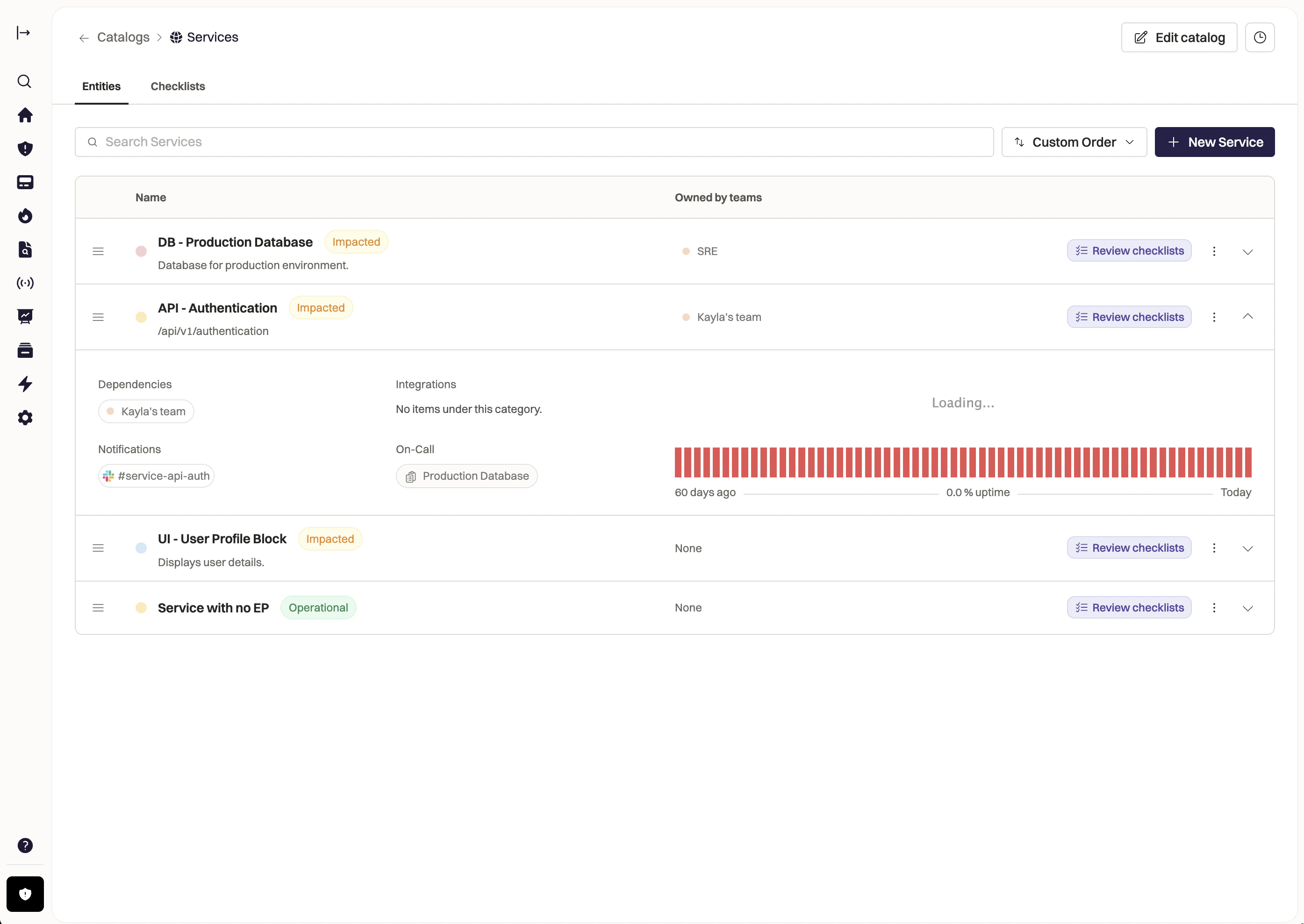Expand the collapsed sidebar arrow icon
The image size is (1304, 924).
[23, 33]
